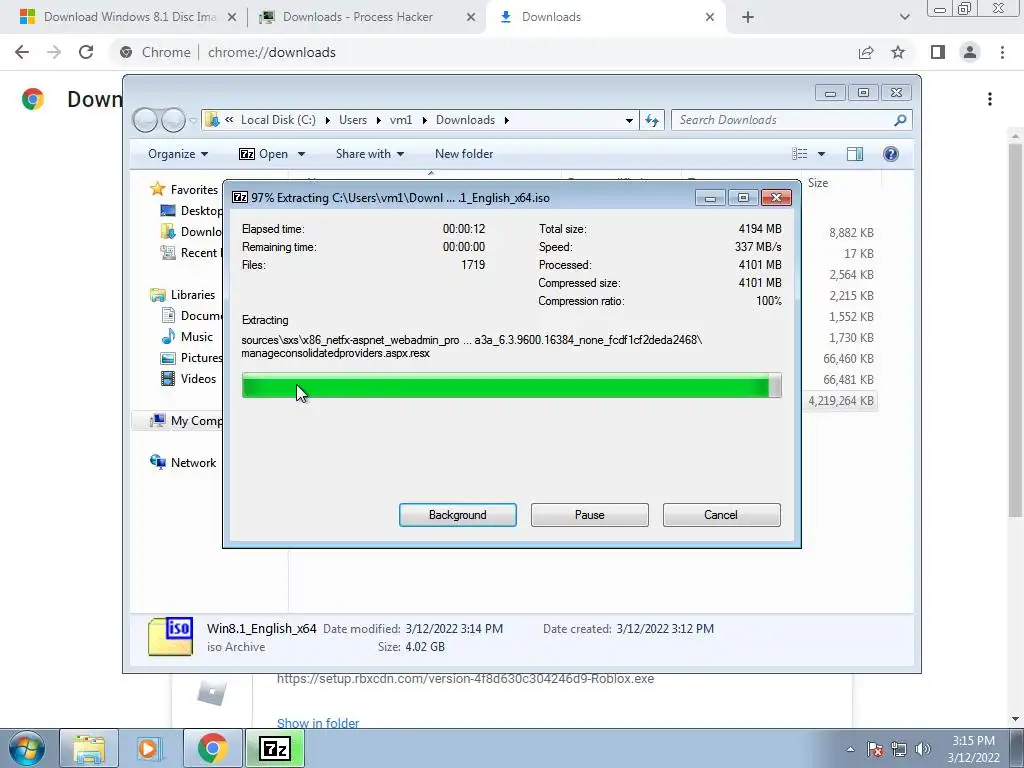Open Windows Media Player from taskbar

pyautogui.click(x=149, y=748)
